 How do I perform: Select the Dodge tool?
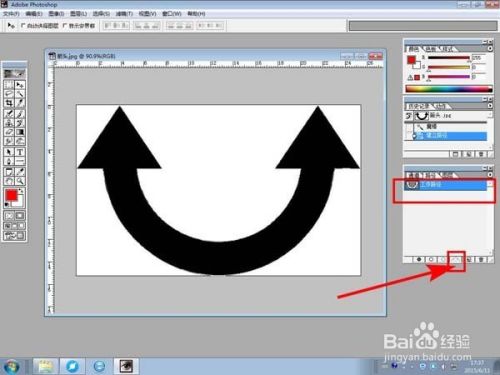[x=20, y=140]
